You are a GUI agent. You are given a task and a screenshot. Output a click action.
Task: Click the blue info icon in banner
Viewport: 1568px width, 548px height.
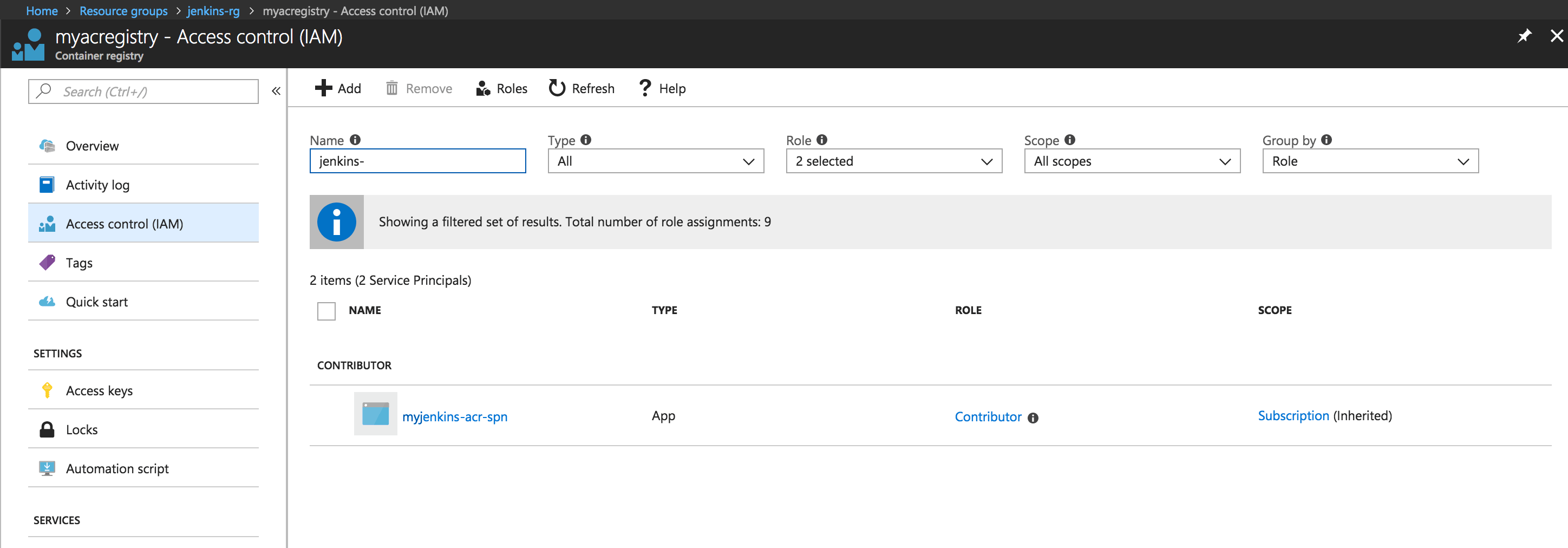[336, 221]
